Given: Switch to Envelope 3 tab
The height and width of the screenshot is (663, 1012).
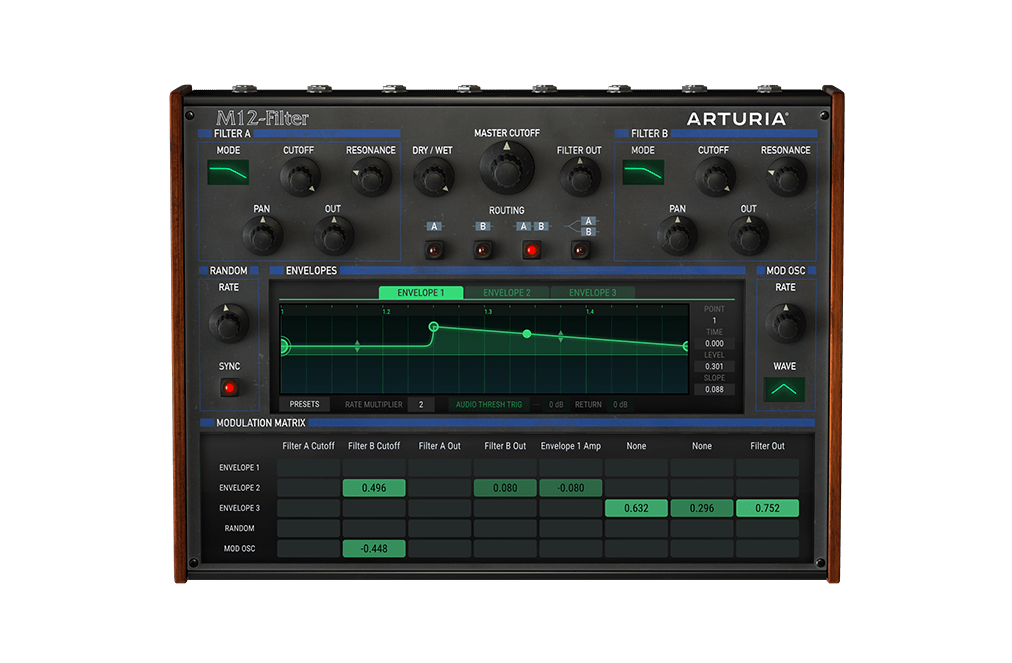Looking at the screenshot, I should 592,292.
